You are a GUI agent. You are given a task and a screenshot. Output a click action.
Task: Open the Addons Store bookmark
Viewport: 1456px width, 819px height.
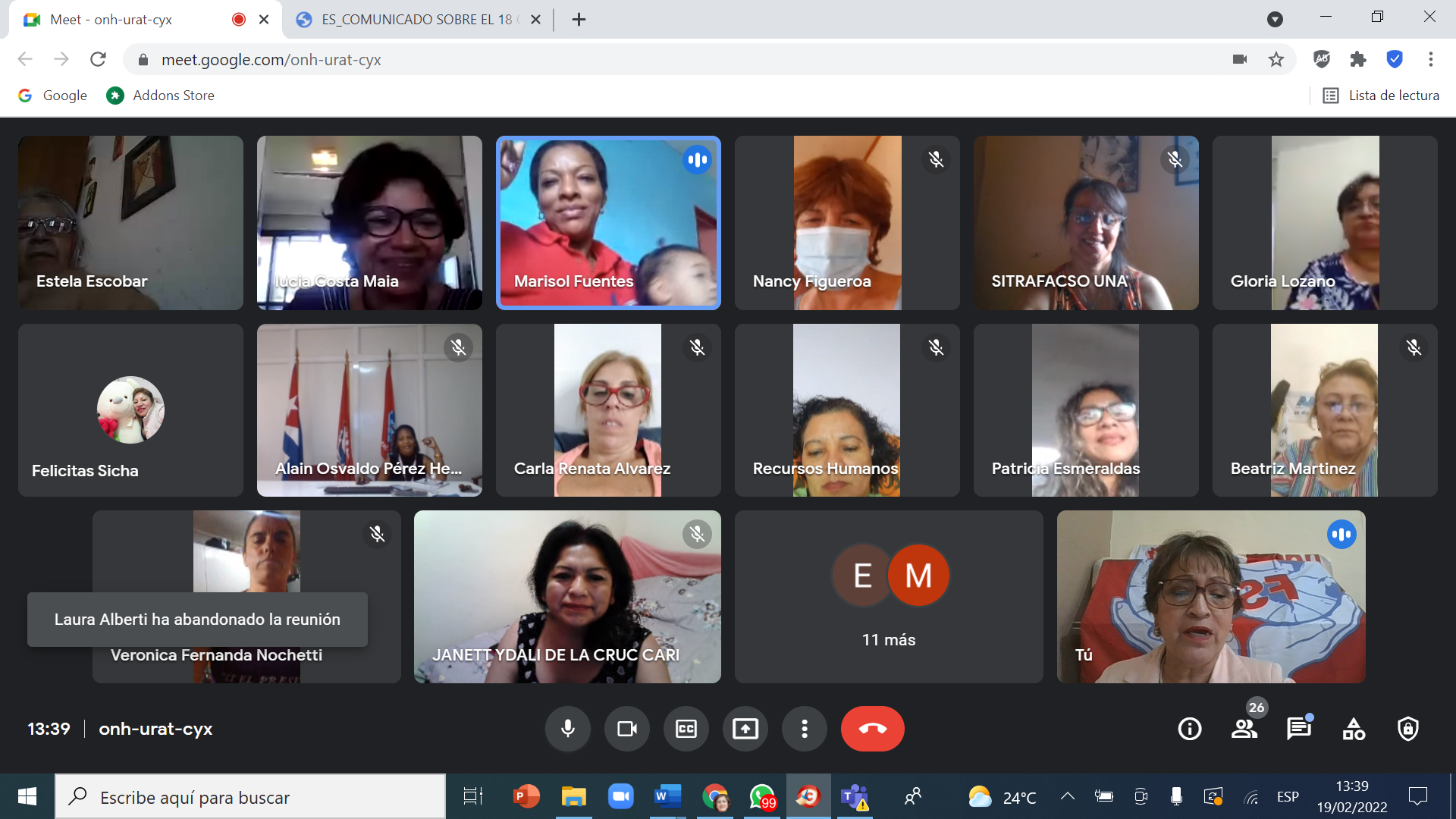pyautogui.click(x=161, y=96)
